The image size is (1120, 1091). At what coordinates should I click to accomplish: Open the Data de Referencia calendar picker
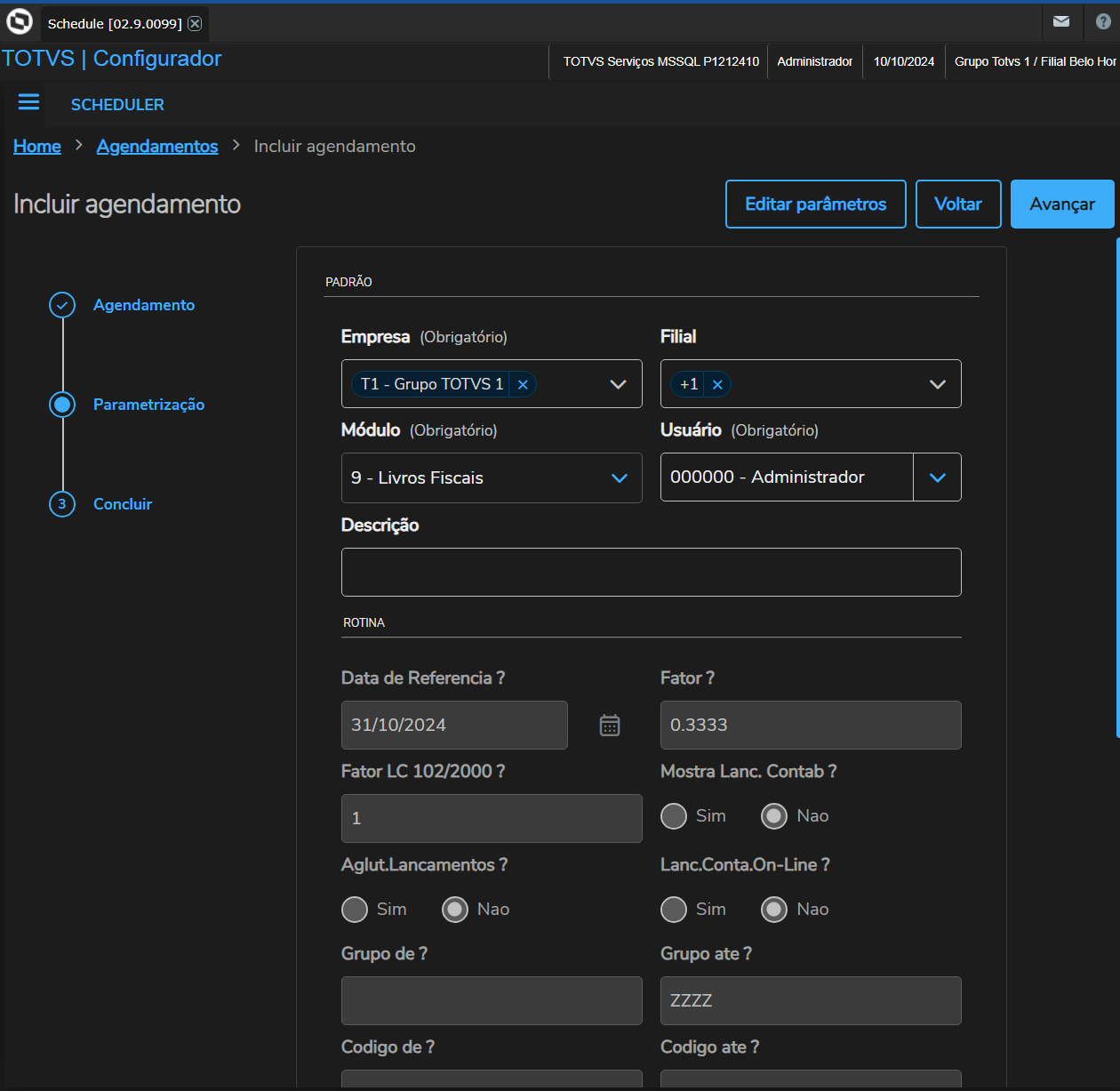click(x=610, y=726)
